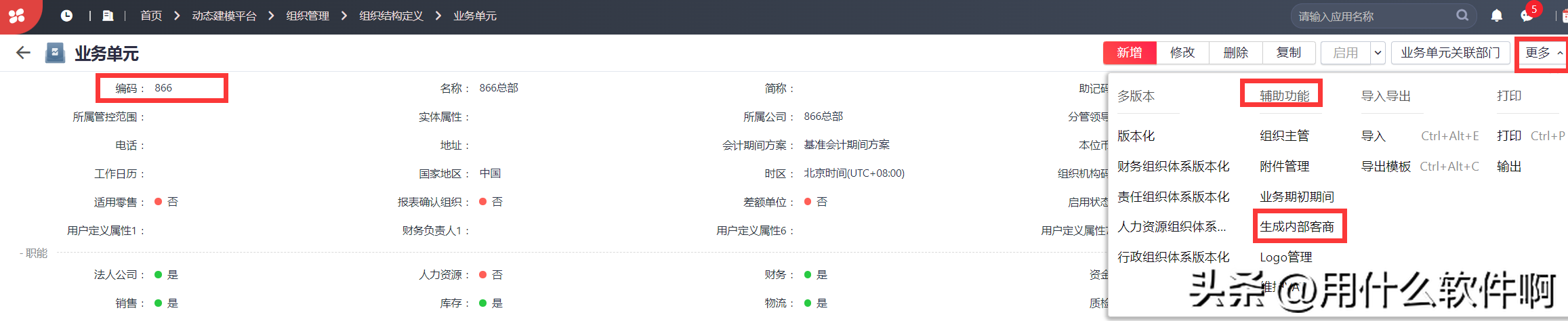This screenshot has height=321, width=1568.
Task: Click the 人力资源 status indicator
Action: click(x=483, y=274)
